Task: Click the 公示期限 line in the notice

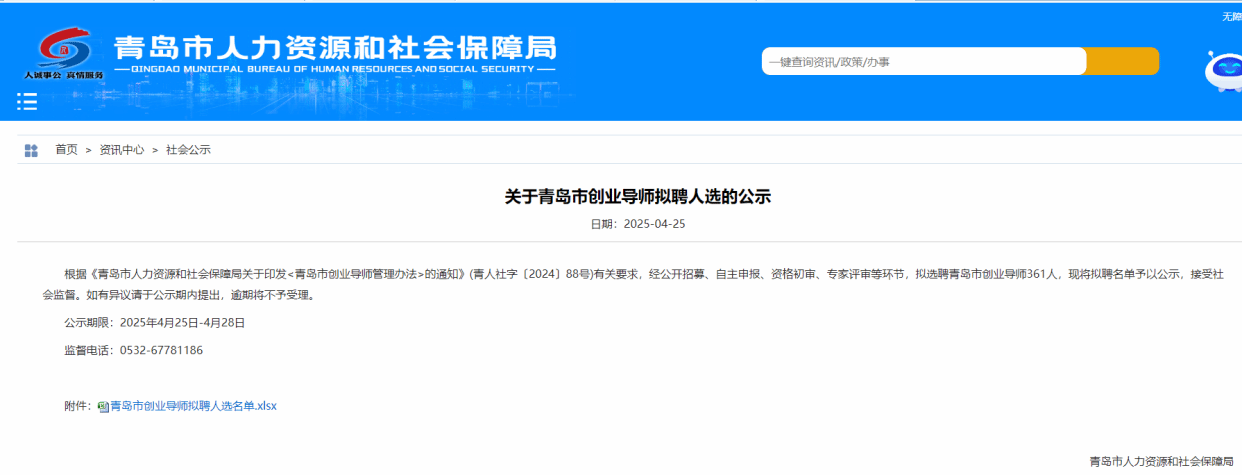Action: (154, 323)
